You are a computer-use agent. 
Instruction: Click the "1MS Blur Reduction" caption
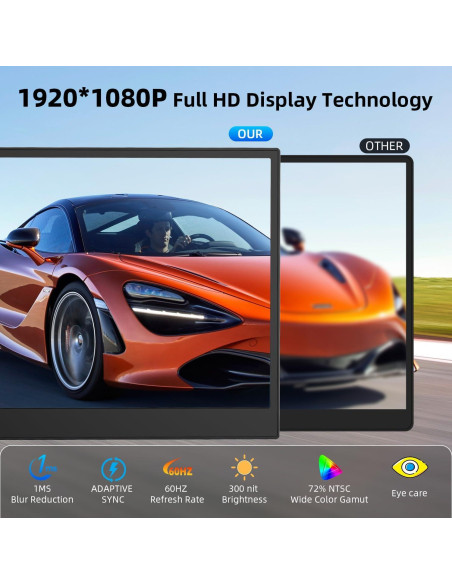(x=42, y=494)
